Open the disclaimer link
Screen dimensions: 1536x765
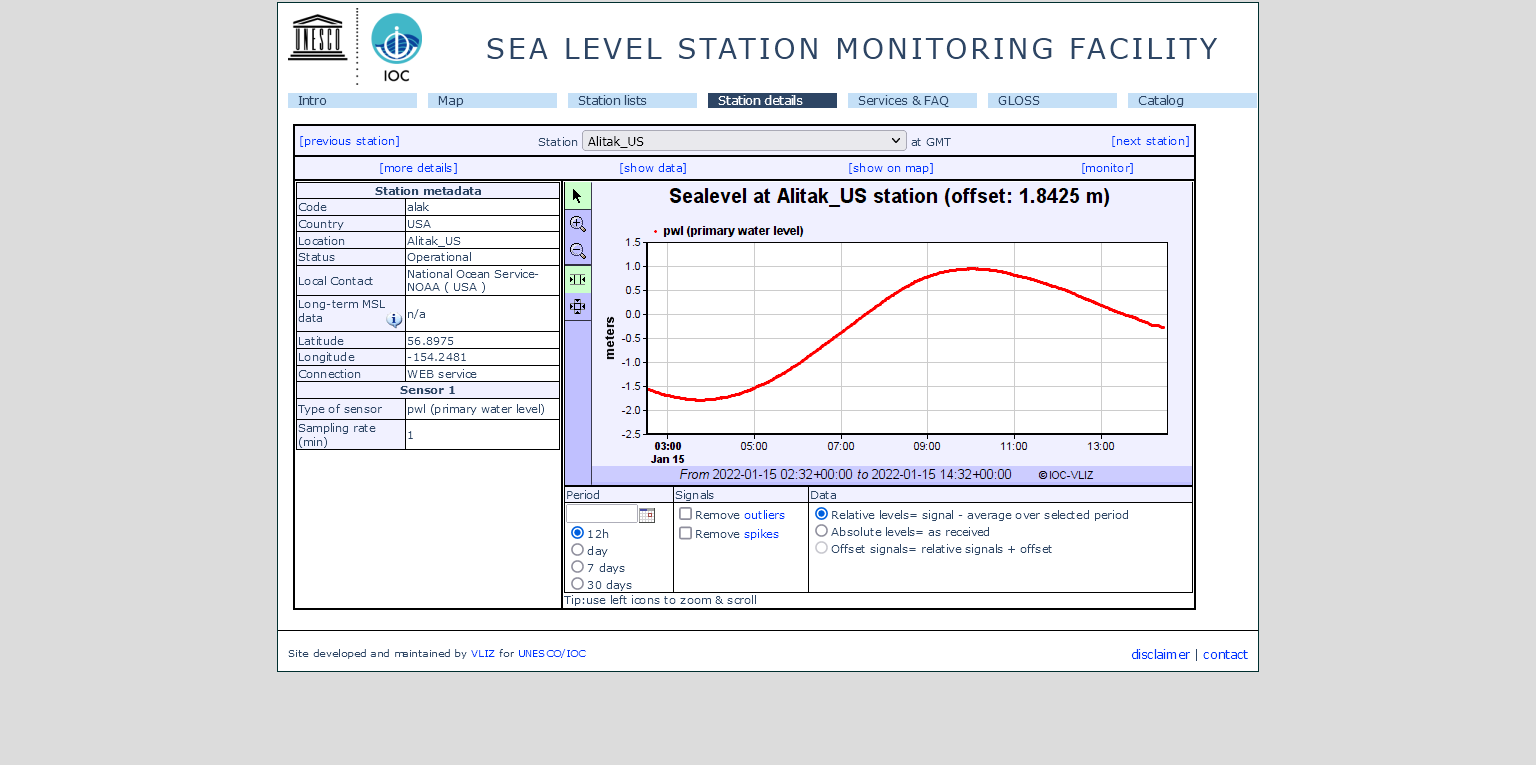coord(1160,655)
